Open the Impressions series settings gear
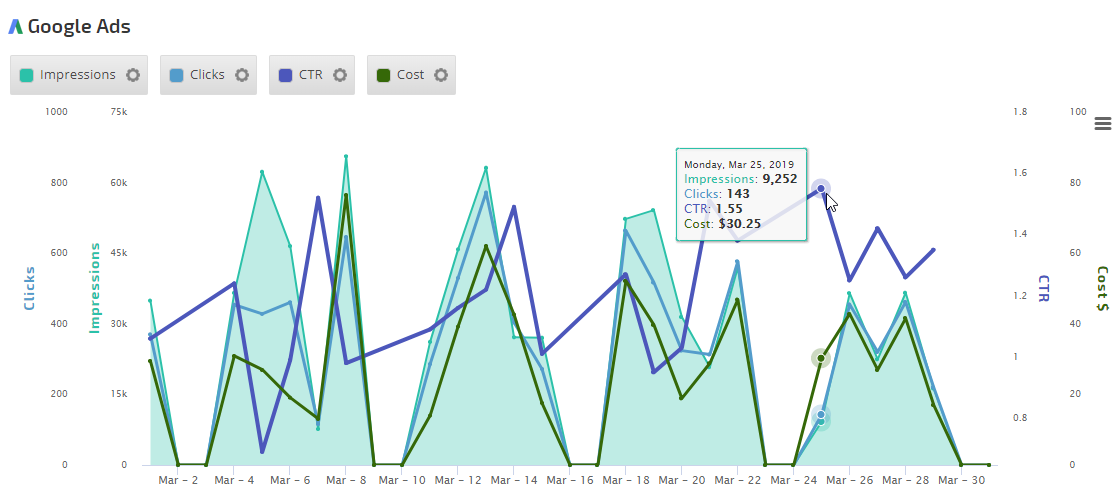 pyautogui.click(x=133, y=75)
